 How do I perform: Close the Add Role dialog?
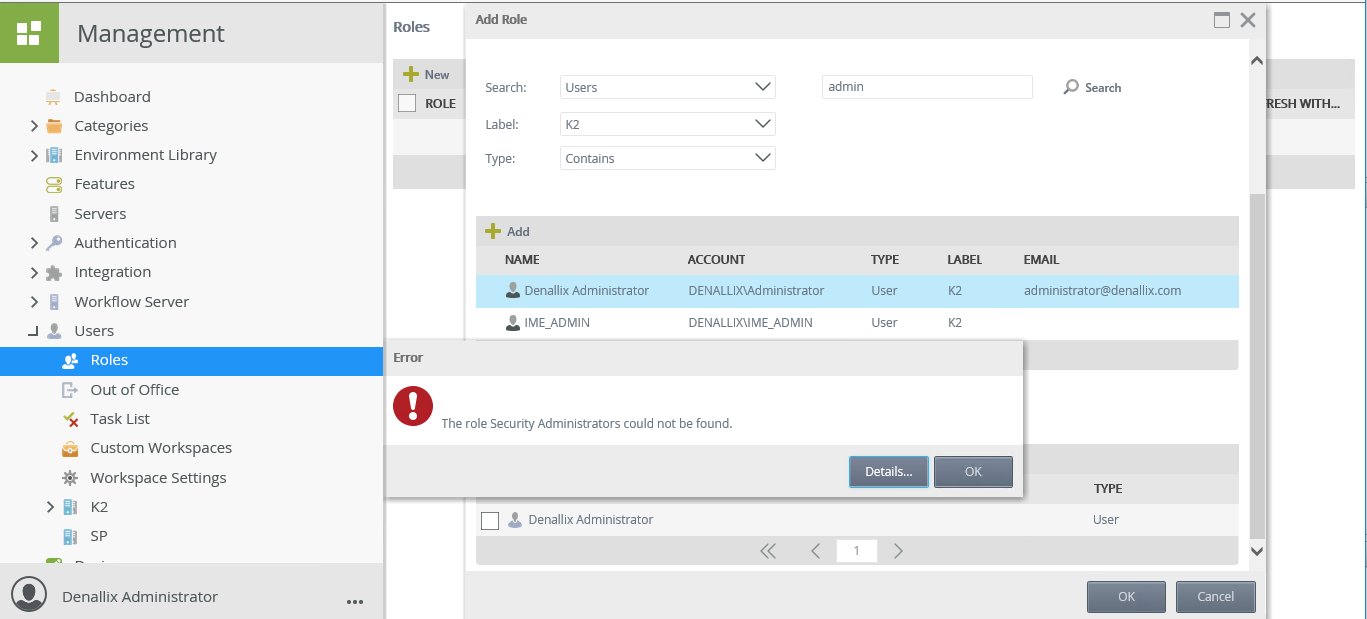[1247, 19]
